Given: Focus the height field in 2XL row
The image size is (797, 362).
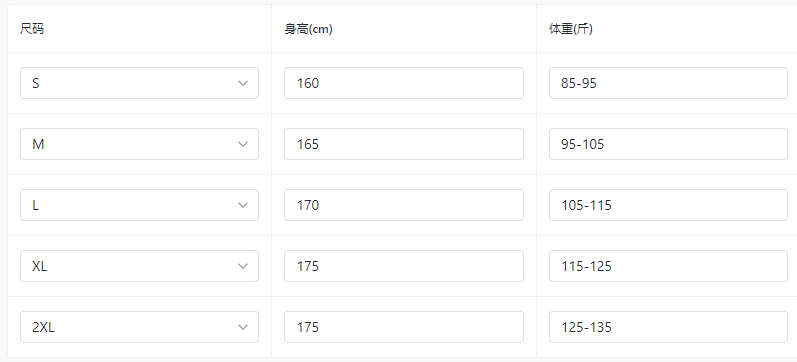Looking at the screenshot, I should pyautogui.click(x=404, y=327).
